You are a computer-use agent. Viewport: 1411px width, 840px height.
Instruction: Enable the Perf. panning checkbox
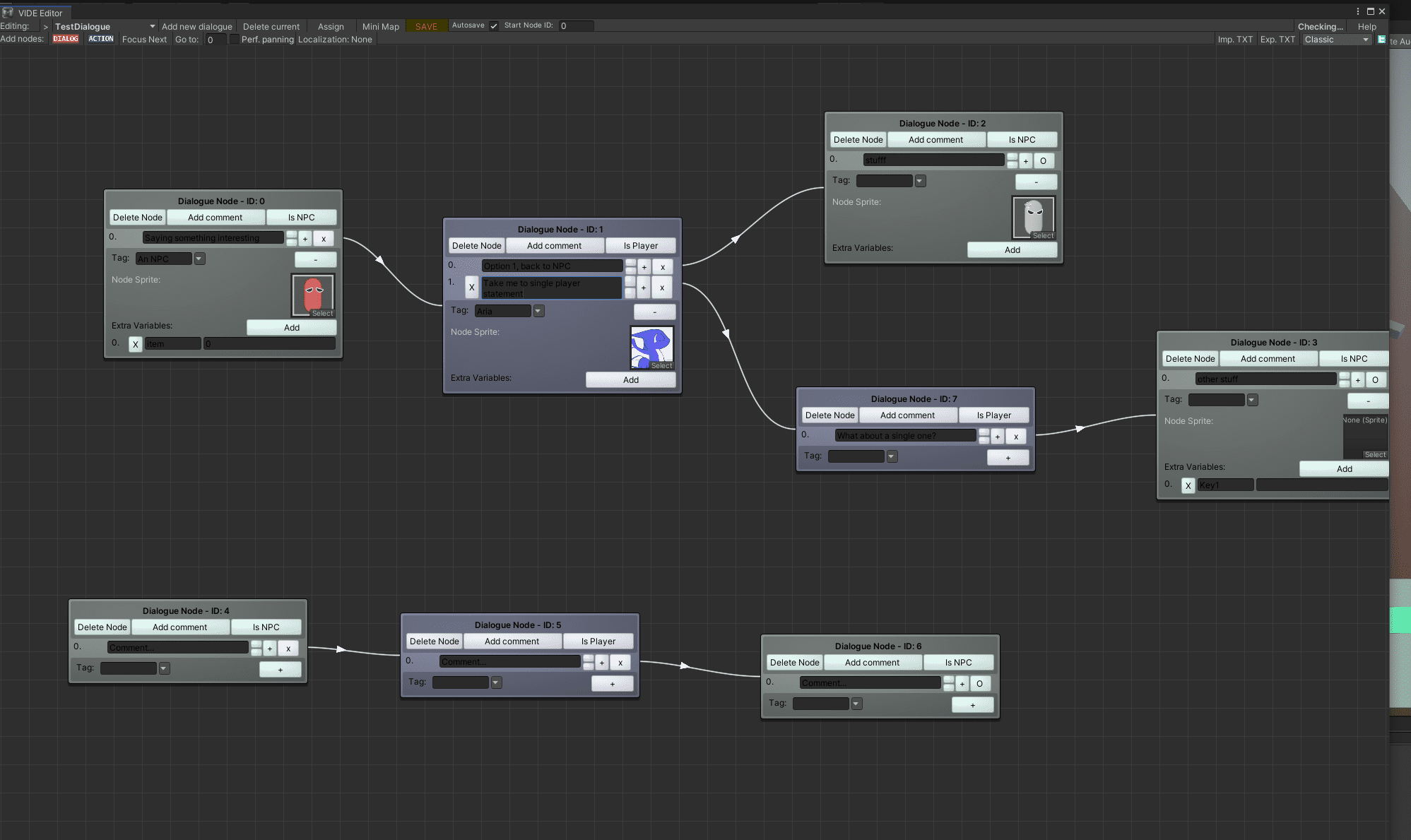pyautogui.click(x=234, y=40)
